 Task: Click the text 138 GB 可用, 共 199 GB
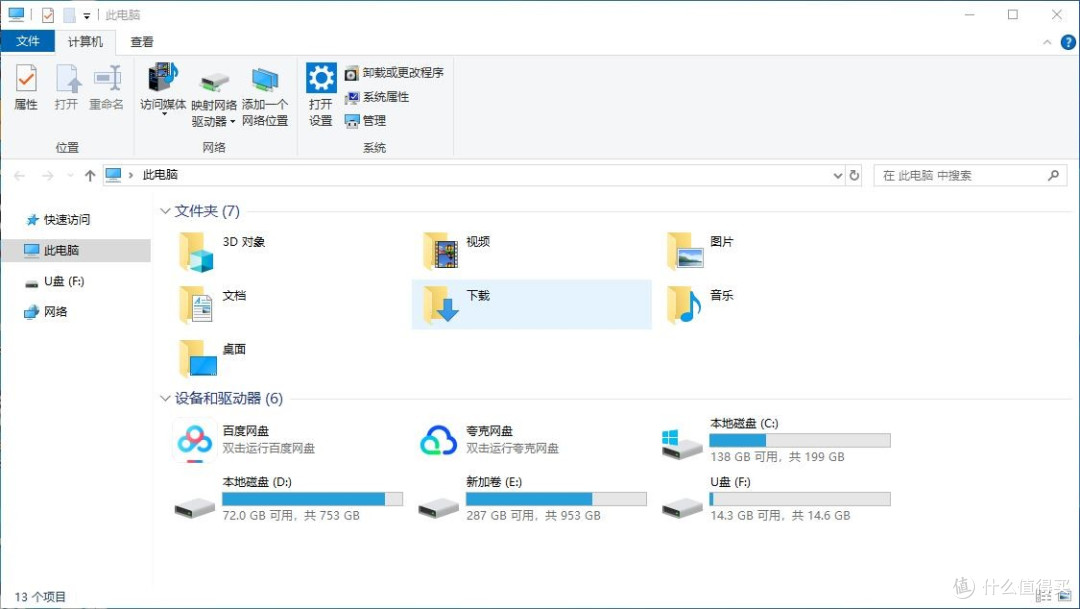point(778,457)
